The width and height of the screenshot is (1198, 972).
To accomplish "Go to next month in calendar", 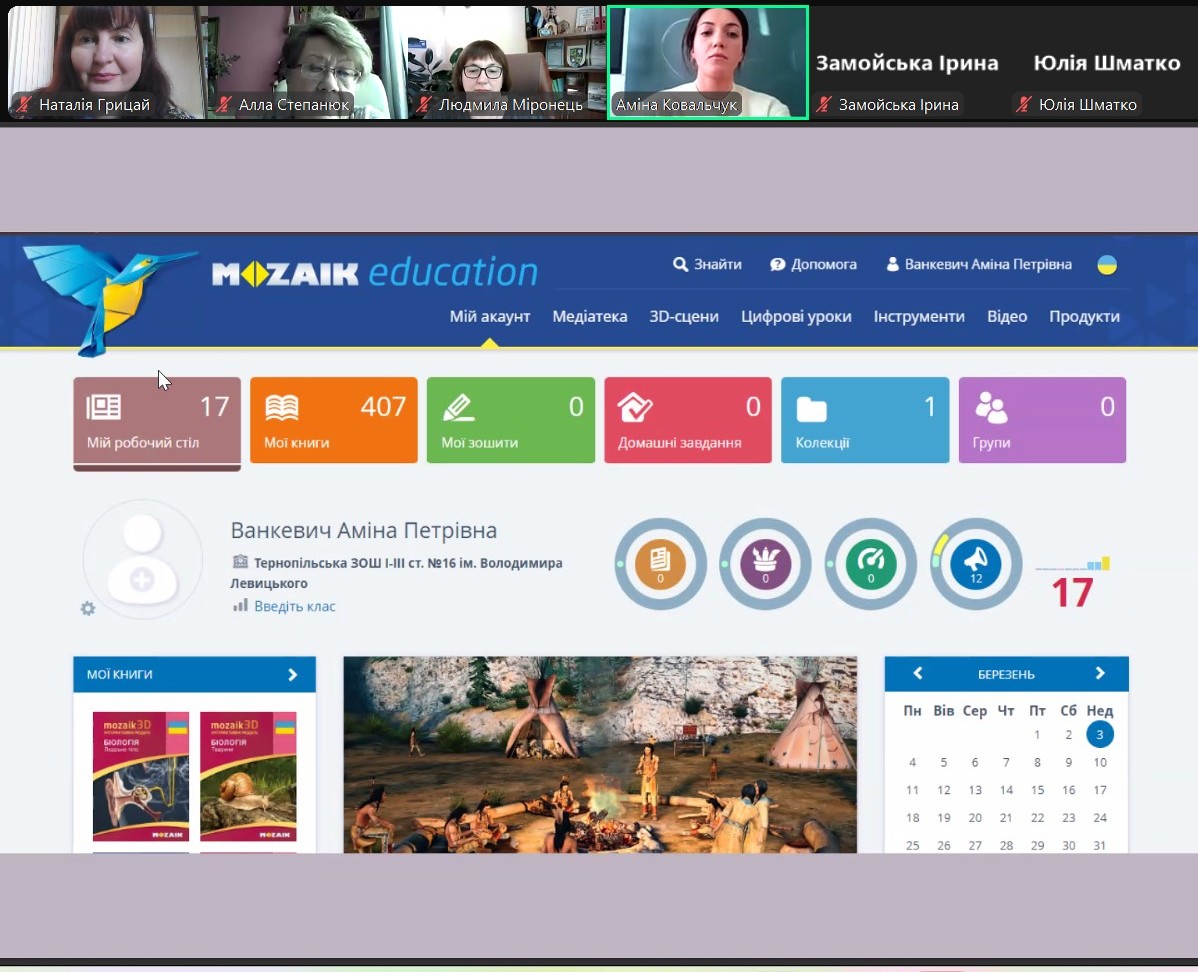I will coord(1100,674).
